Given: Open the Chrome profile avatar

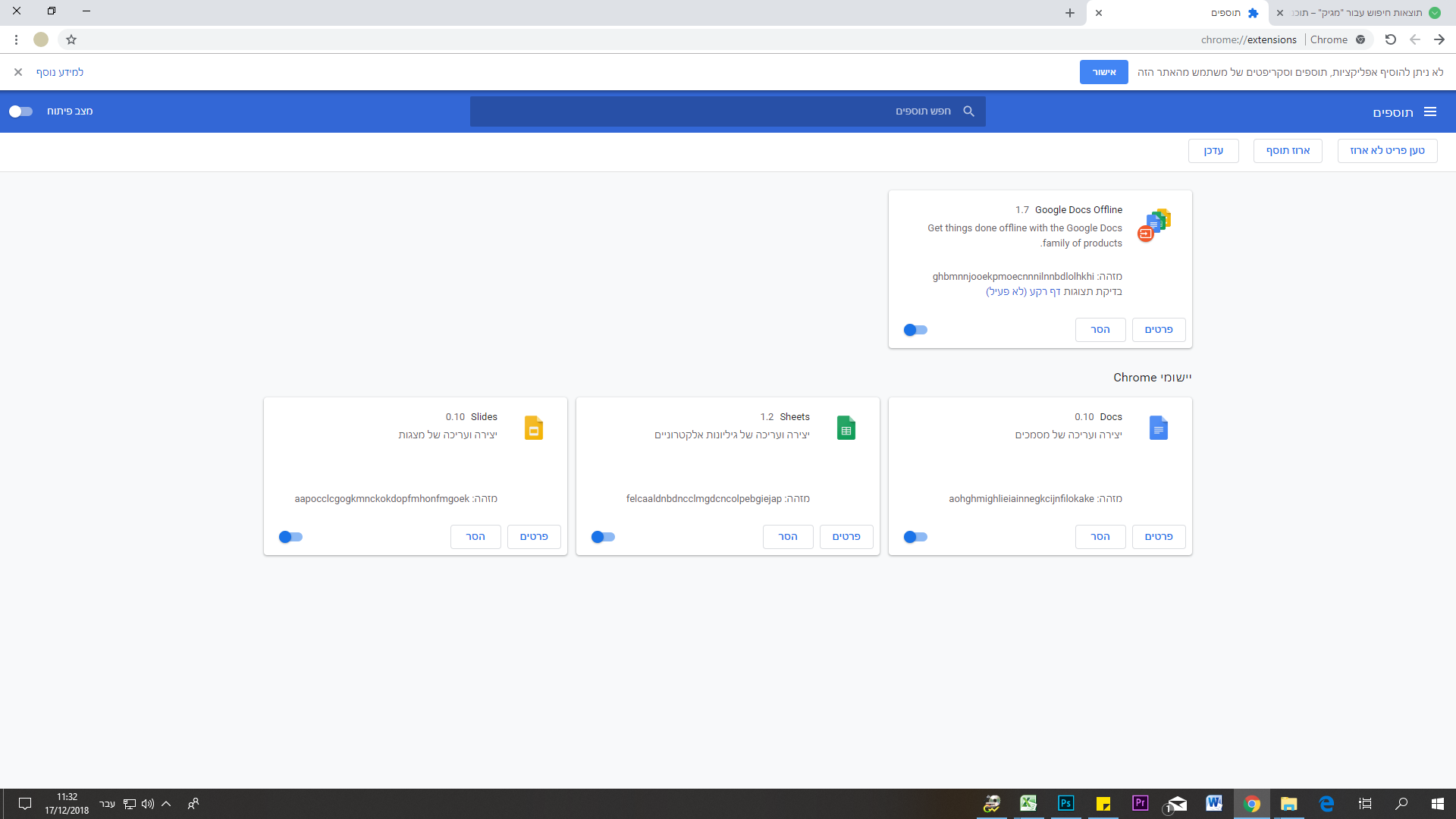Looking at the screenshot, I should click(x=41, y=39).
